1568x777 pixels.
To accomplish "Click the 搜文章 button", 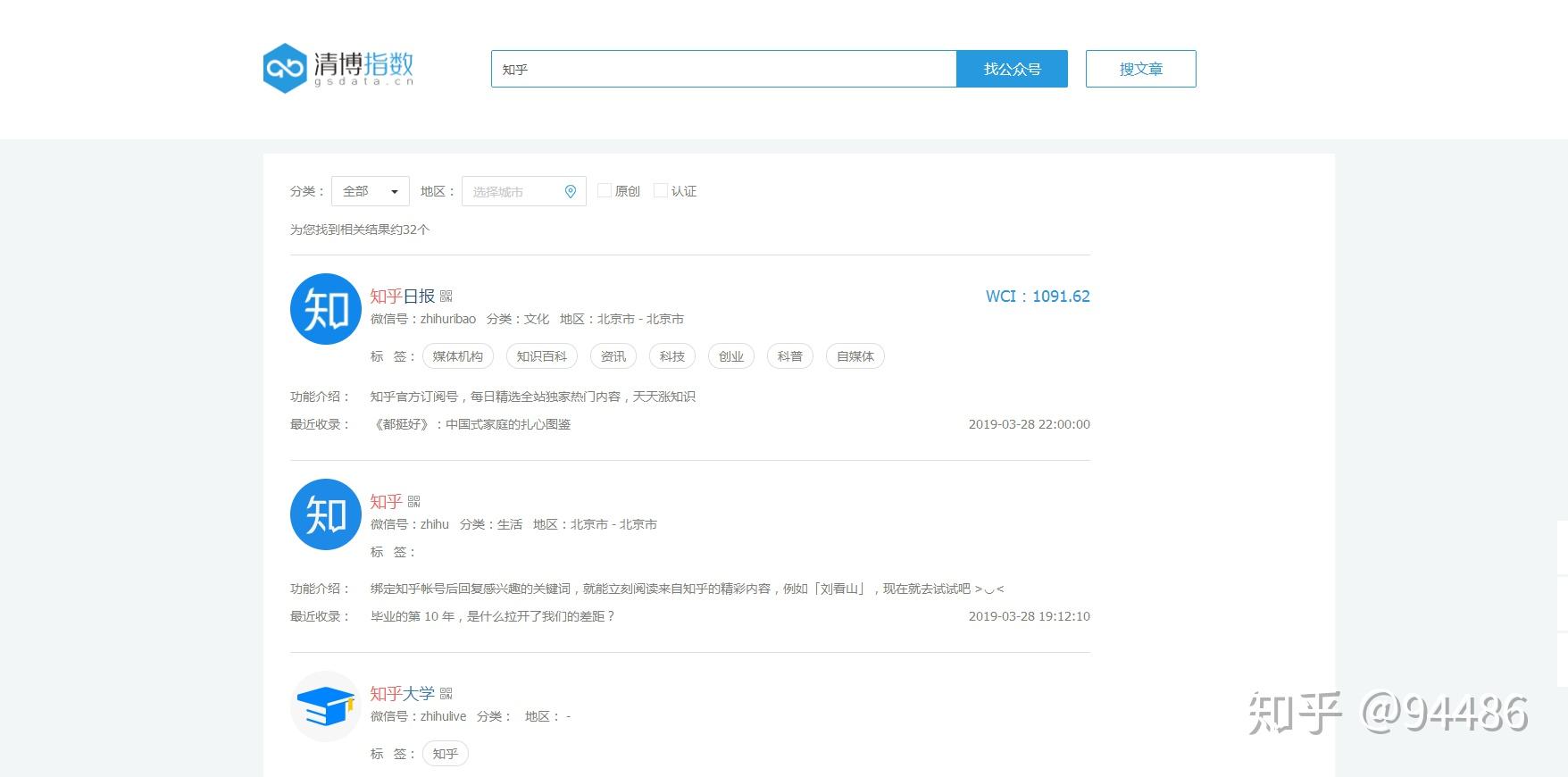I will pyautogui.click(x=1141, y=69).
